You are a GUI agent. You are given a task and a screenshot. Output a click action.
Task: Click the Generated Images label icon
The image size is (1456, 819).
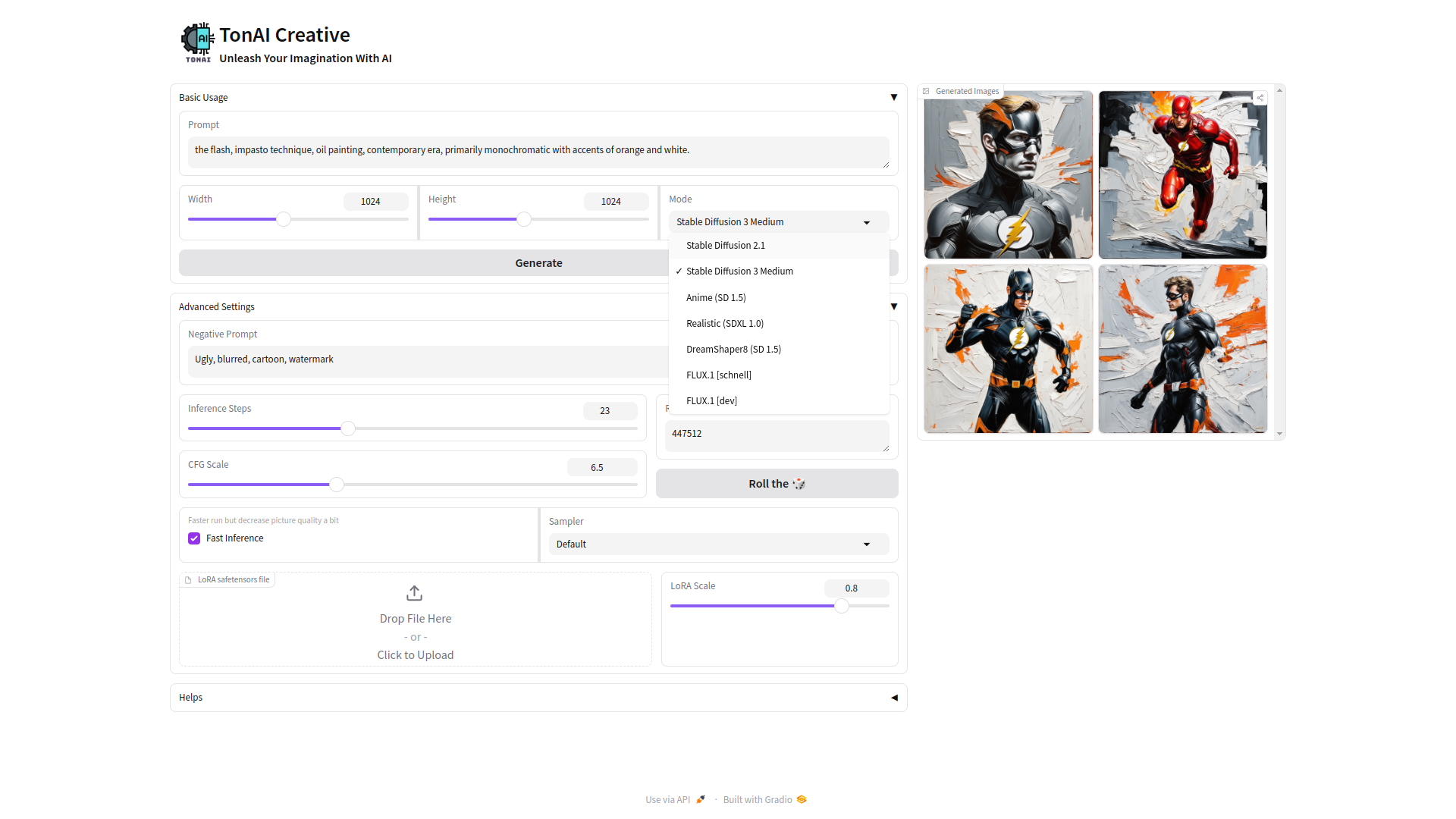[x=926, y=91]
